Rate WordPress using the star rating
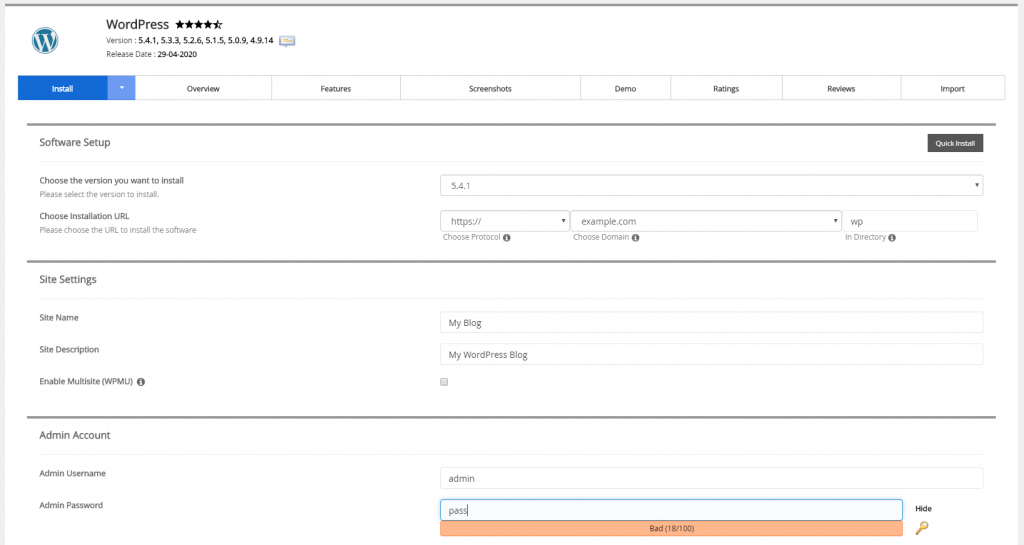Viewport: 1024px width, 545px height. tap(199, 25)
